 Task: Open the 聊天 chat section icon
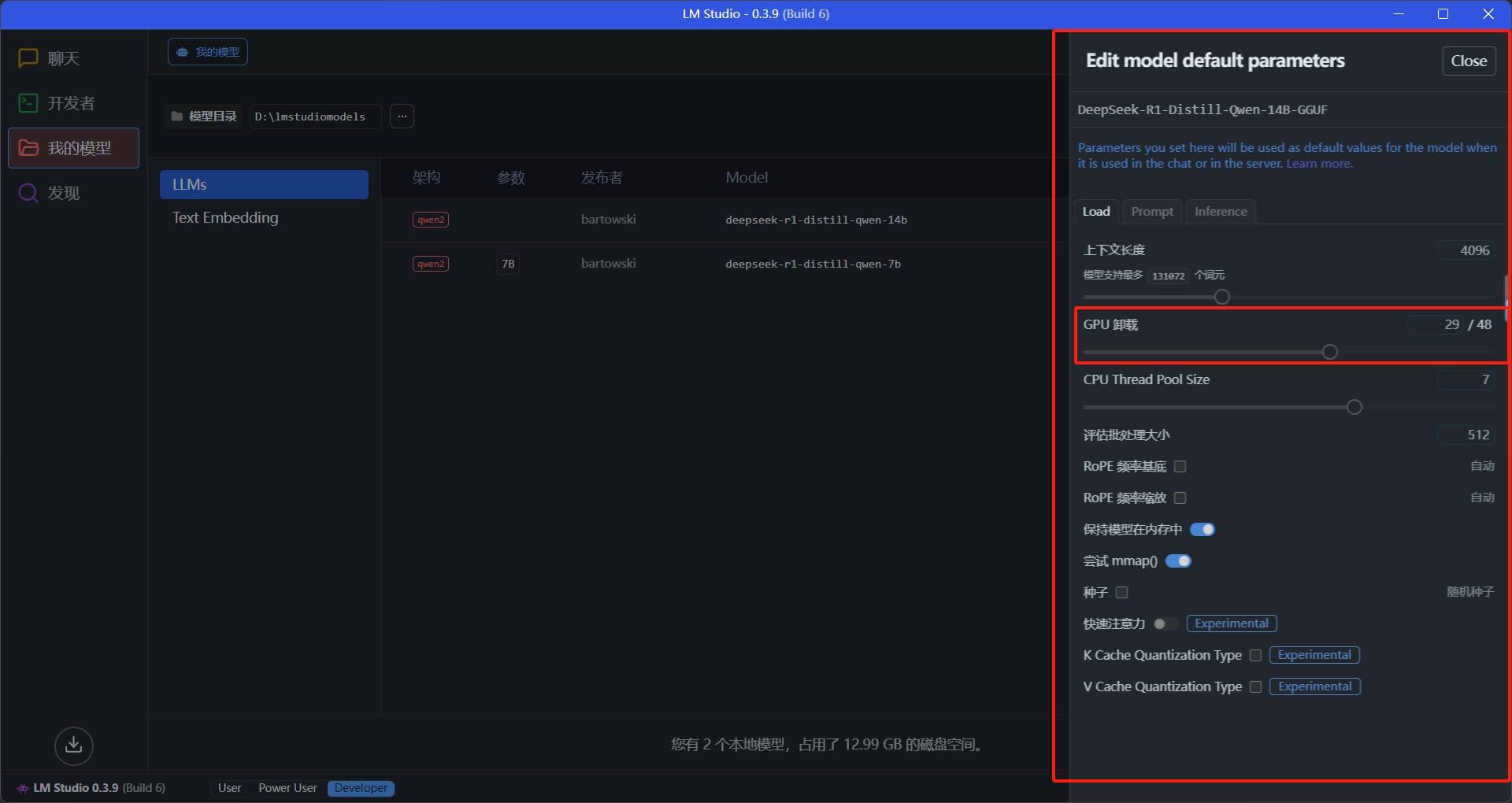(x=28, y=58)
